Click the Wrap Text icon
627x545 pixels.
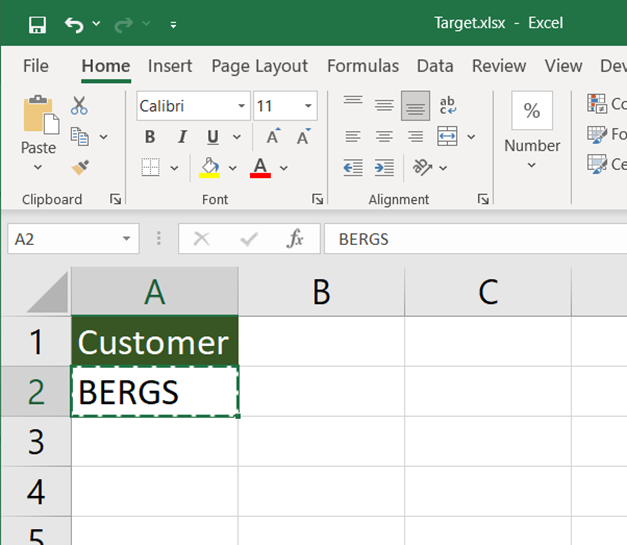[x=447, y=105]
